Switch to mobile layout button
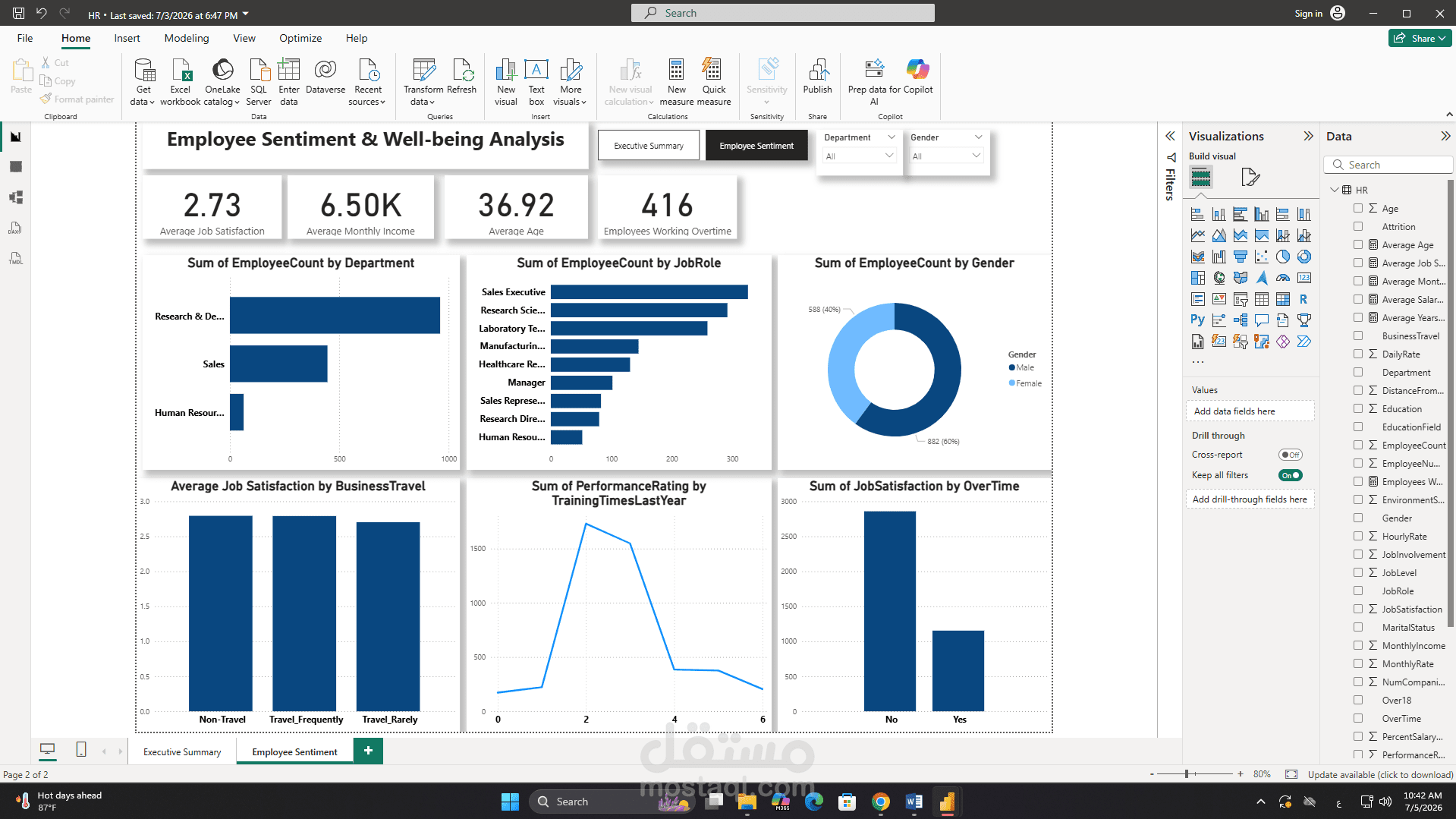 point(81,750)
